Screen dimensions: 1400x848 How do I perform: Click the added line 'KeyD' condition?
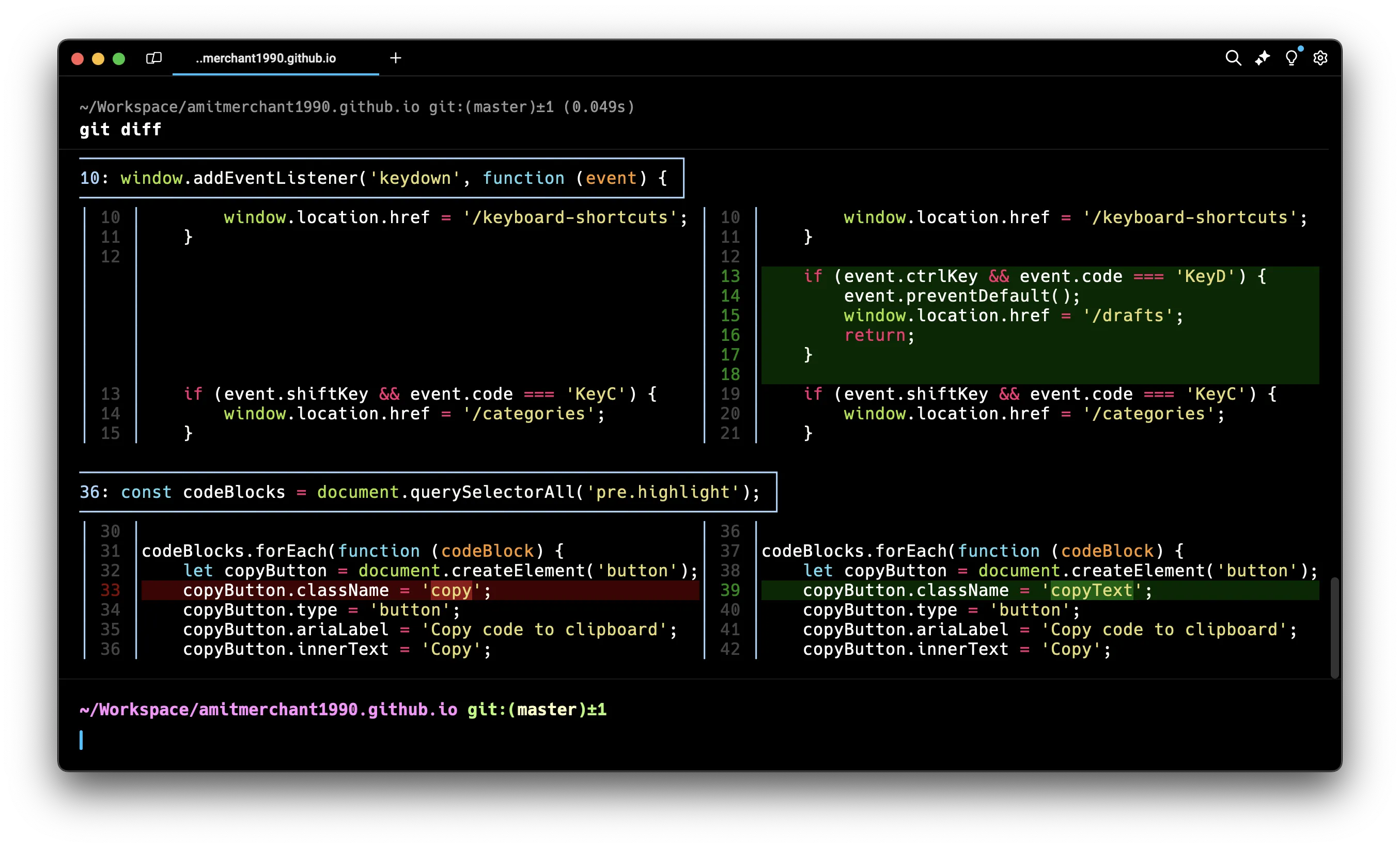1034,277
